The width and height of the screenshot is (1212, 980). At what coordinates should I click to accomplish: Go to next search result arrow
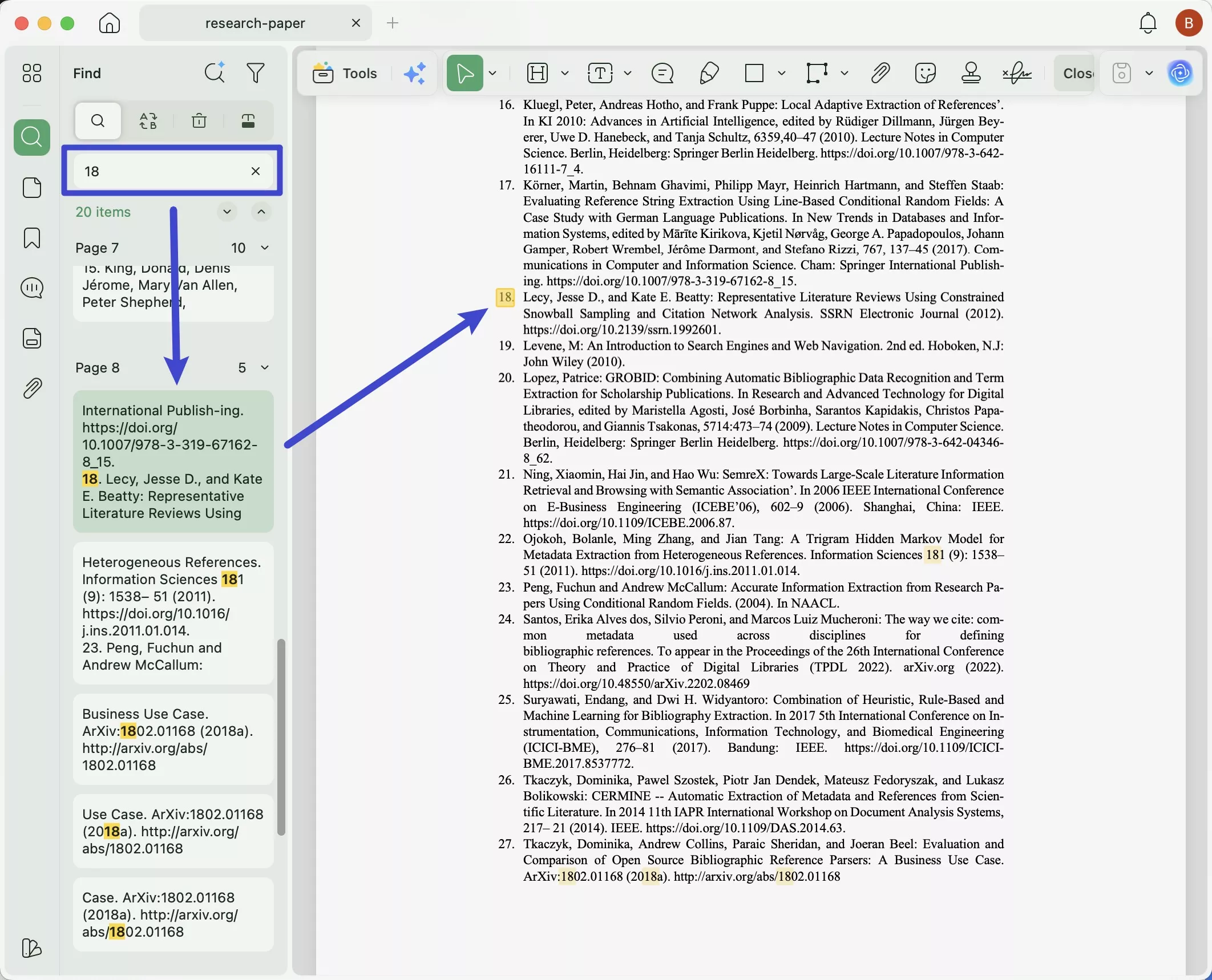227,212
